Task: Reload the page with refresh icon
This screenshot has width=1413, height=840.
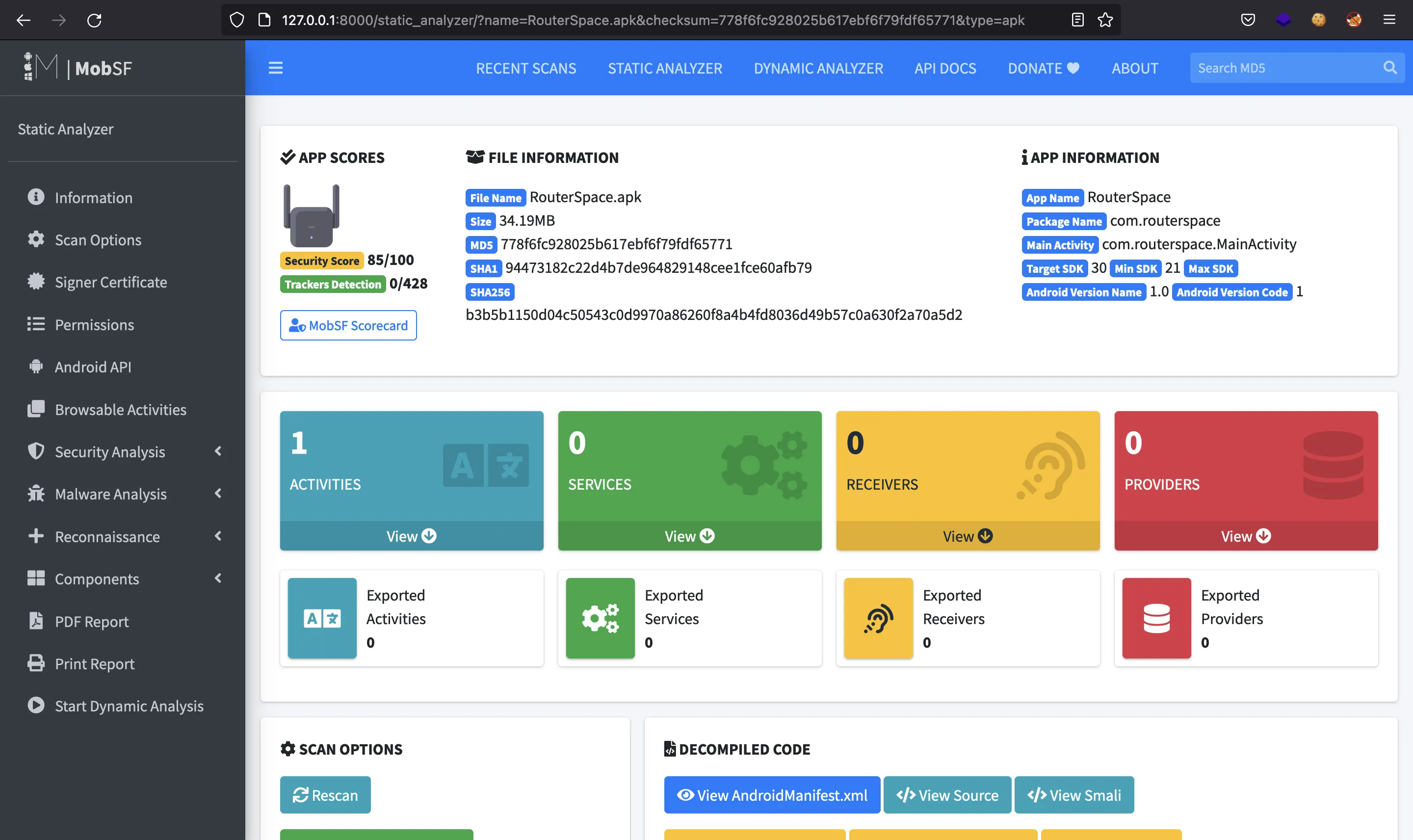Action: (94, 21)
